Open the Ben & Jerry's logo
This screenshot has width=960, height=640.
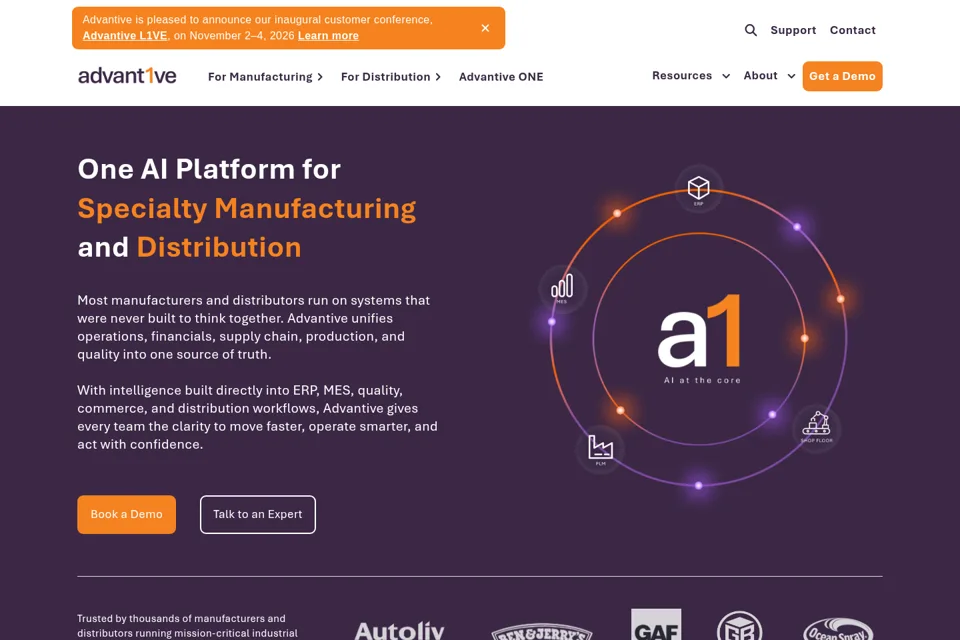542,632
